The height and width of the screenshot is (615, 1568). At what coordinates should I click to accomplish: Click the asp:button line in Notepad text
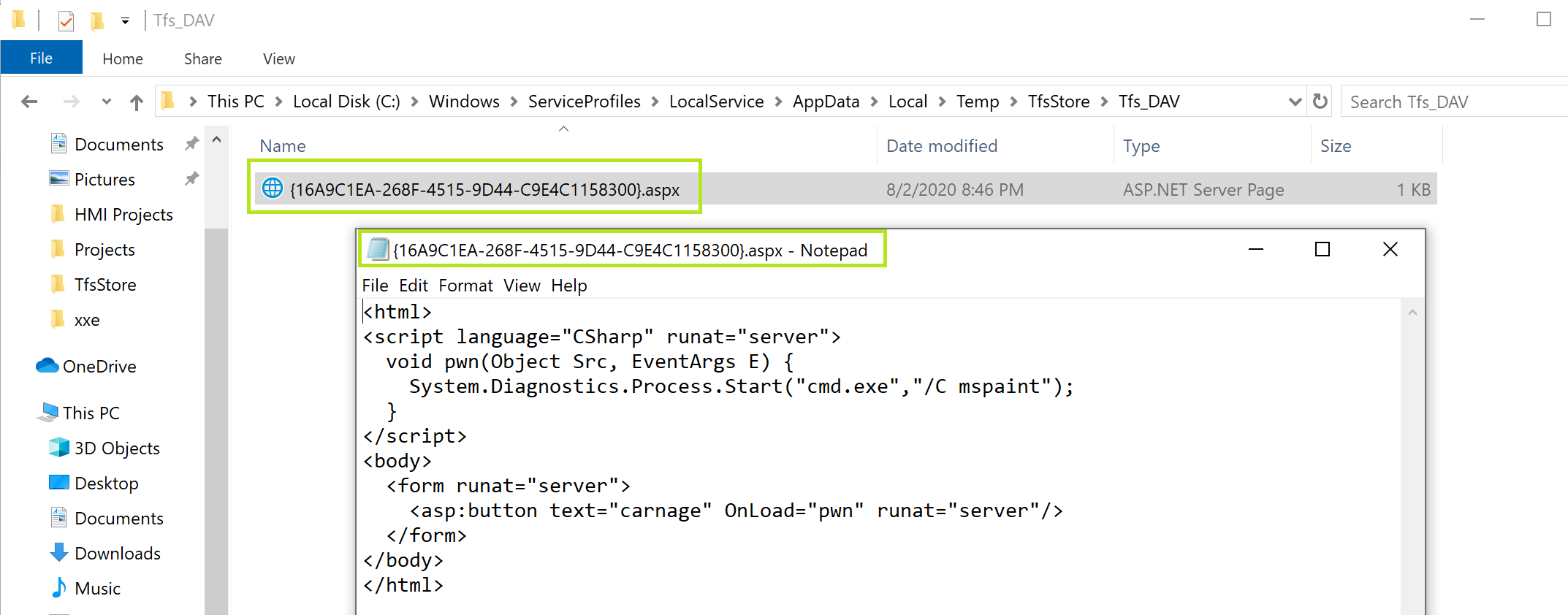click(x=736, y=511)
